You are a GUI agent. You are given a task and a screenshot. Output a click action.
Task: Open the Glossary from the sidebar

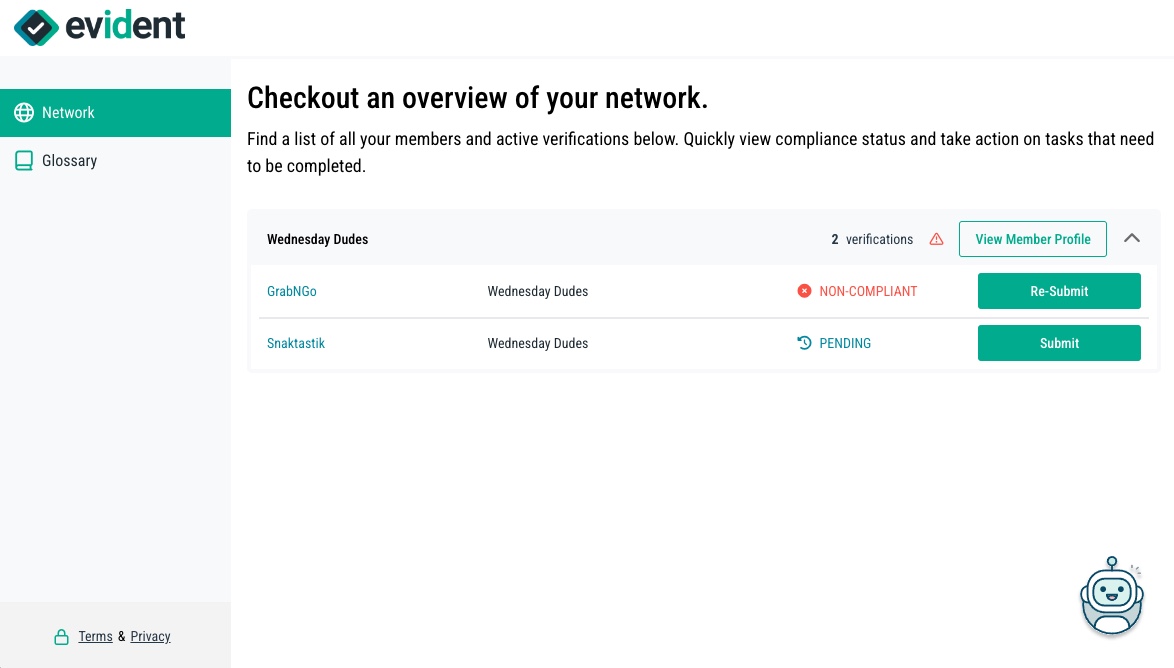(69, 160)
